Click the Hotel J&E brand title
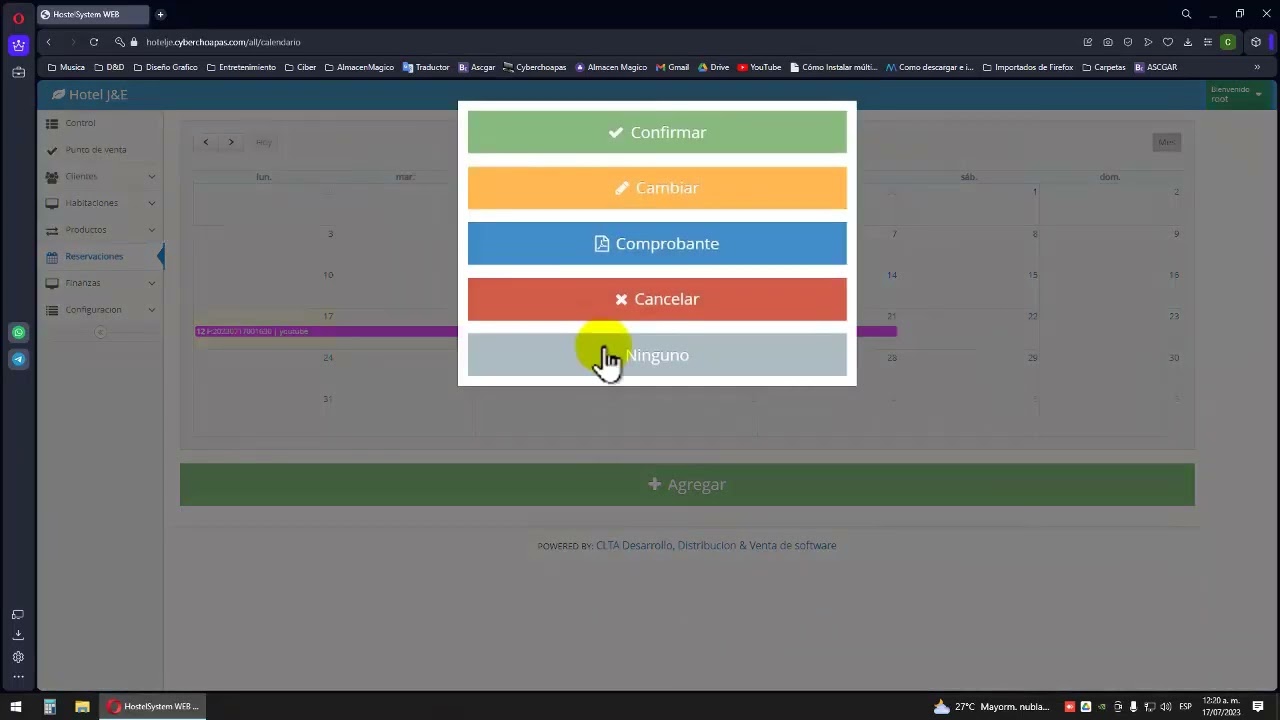The width and height of the screenshot is (1280, 720). [x=90, y=94]
